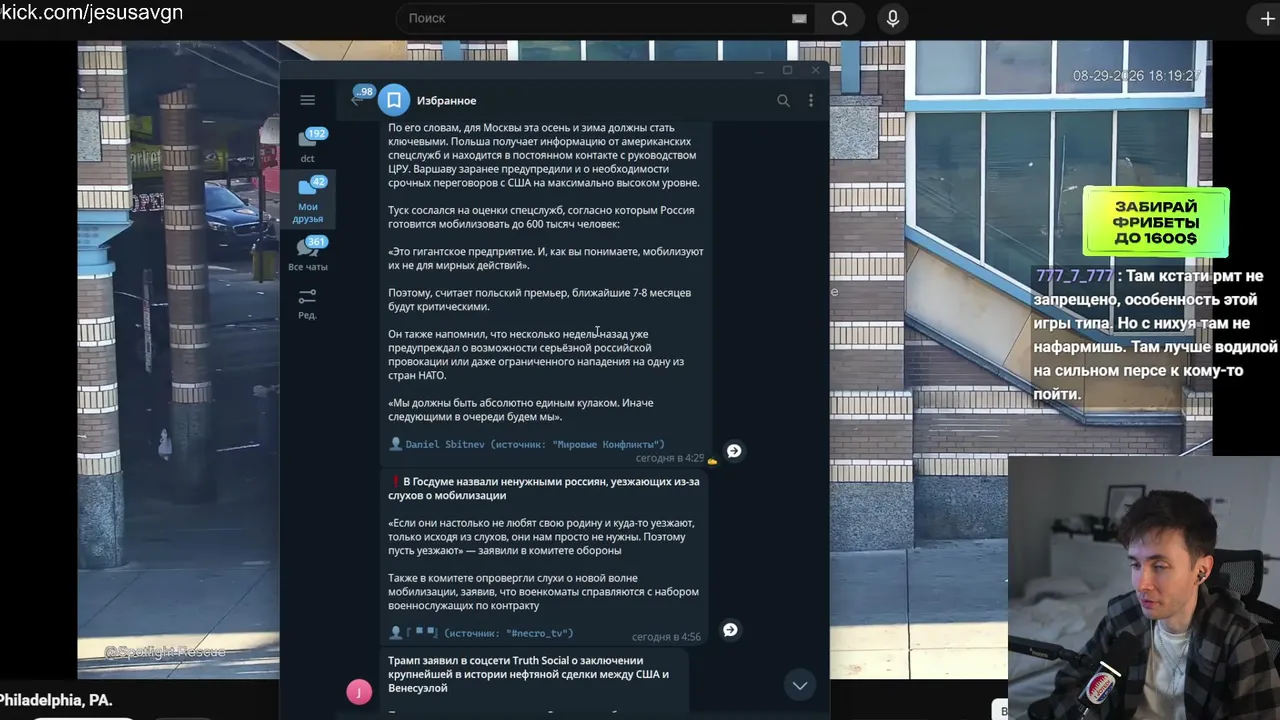Click the paragraph starting "Туск сослался на оценки спецслужб"
Image resolution: width=1280 pixels, height=720 pixels.
click(x=541, y=217)
